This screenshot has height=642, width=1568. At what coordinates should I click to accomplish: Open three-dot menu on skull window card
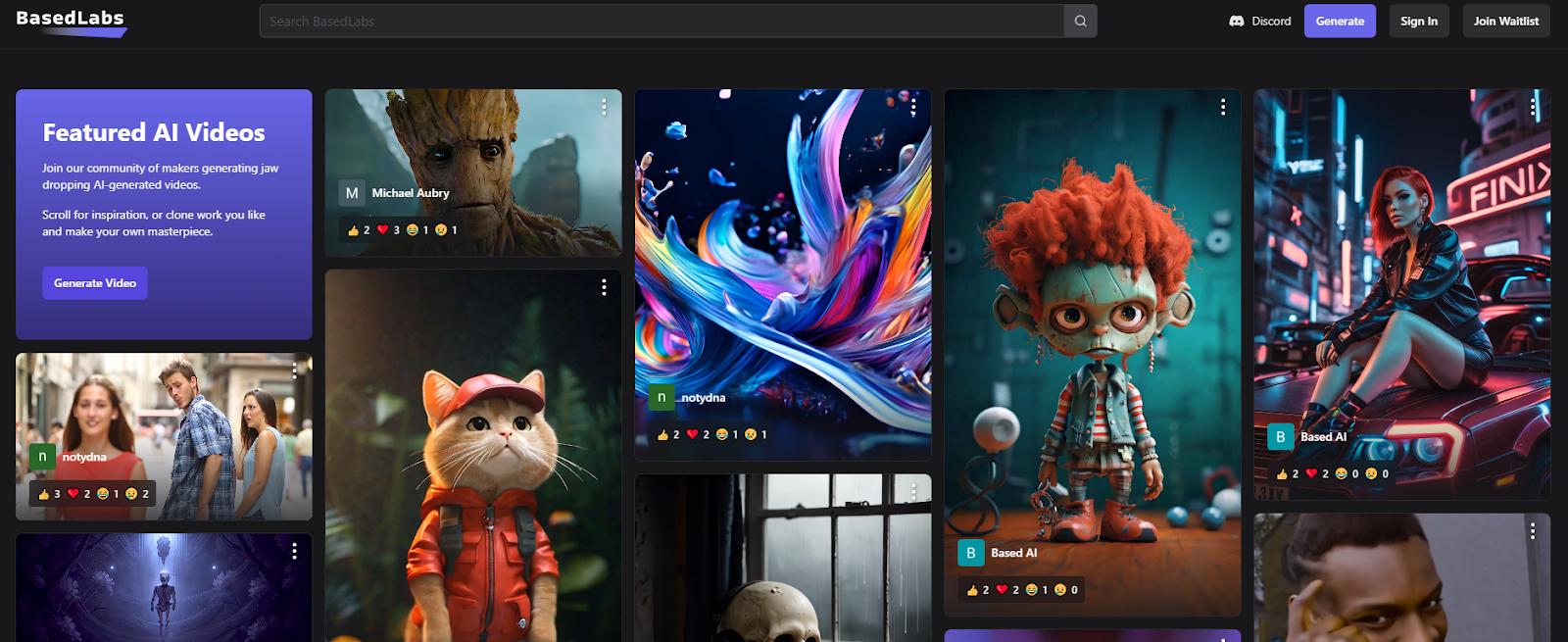(x=913, y=490)
